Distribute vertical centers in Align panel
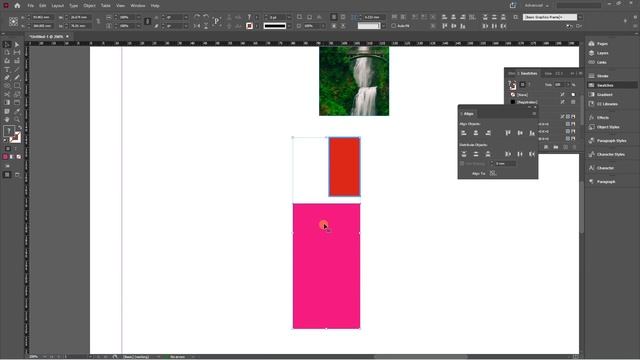 pyautogui.click(x=476, y=154)
